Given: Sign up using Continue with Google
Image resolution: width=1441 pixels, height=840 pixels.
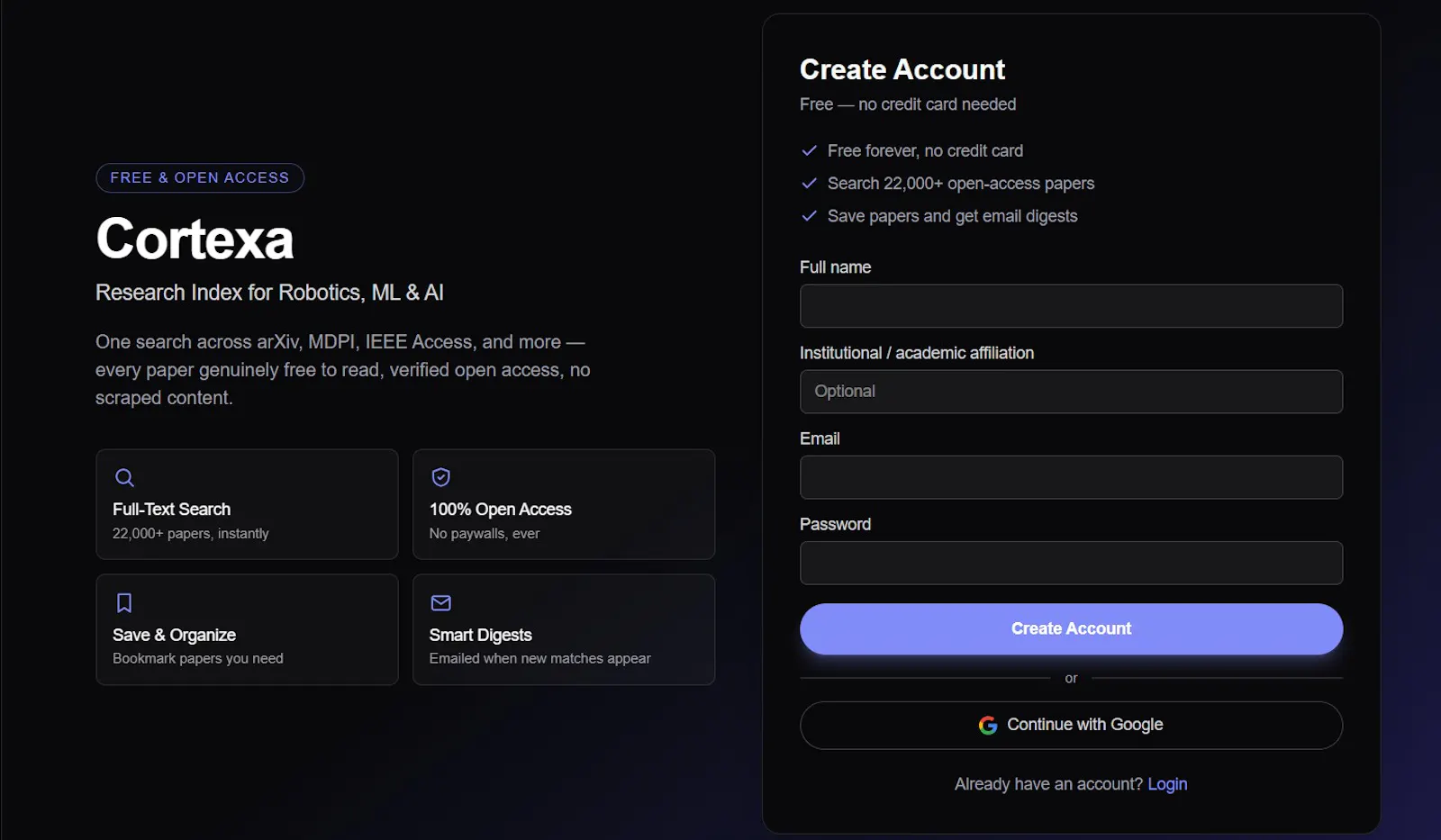Looking at the screenshot, I should point(1071,725).
